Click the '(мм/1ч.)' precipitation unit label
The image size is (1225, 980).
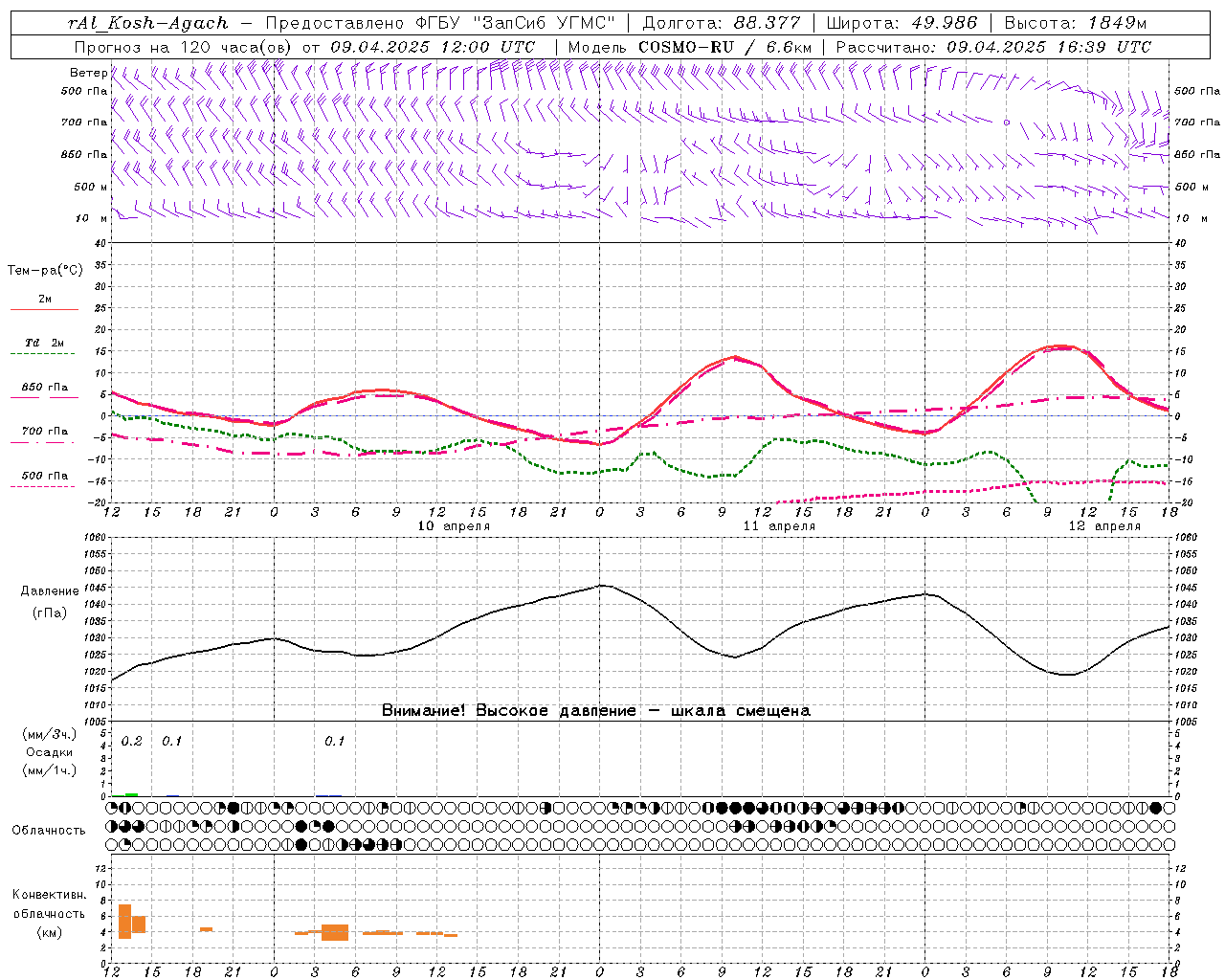click(50, 770)
